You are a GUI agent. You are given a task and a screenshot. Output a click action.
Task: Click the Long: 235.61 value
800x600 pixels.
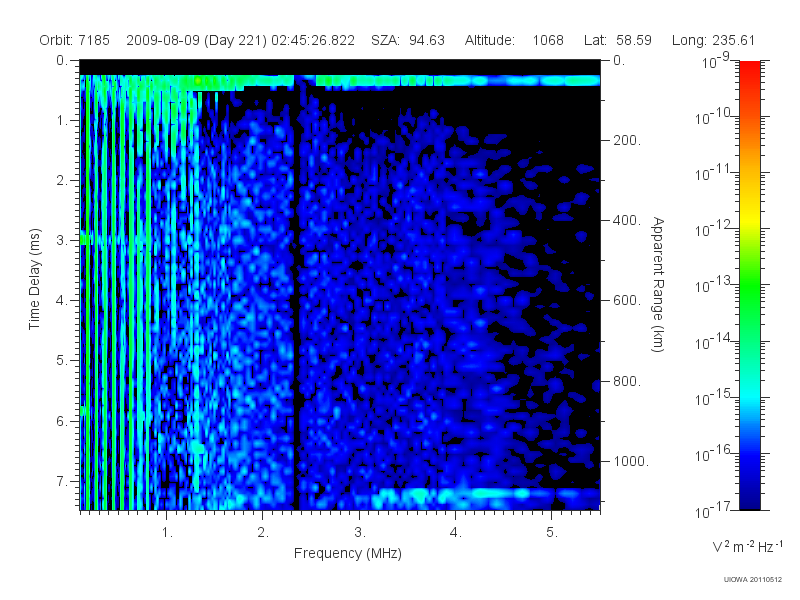[x=713, y=40]
